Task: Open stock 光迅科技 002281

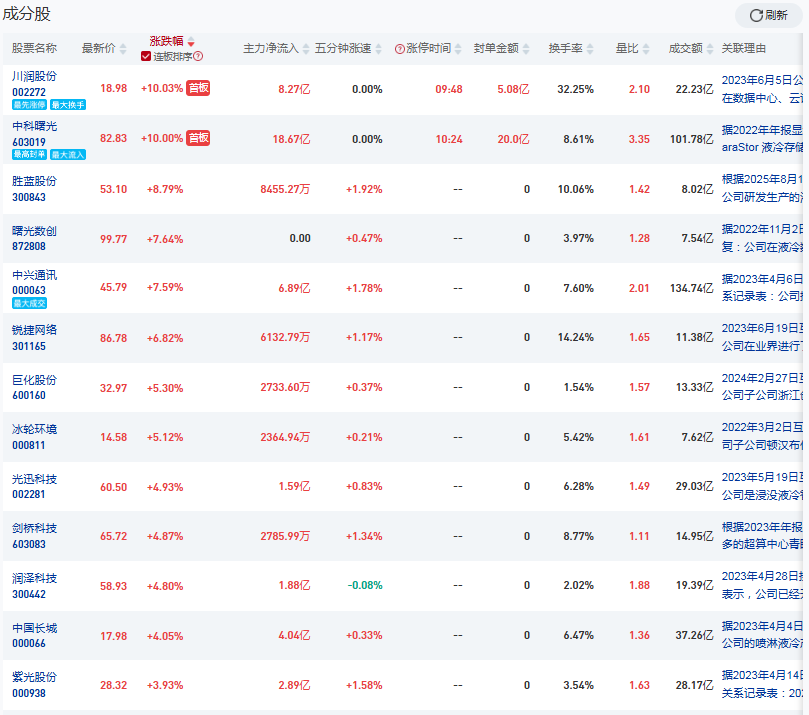Action: point(34,486)
